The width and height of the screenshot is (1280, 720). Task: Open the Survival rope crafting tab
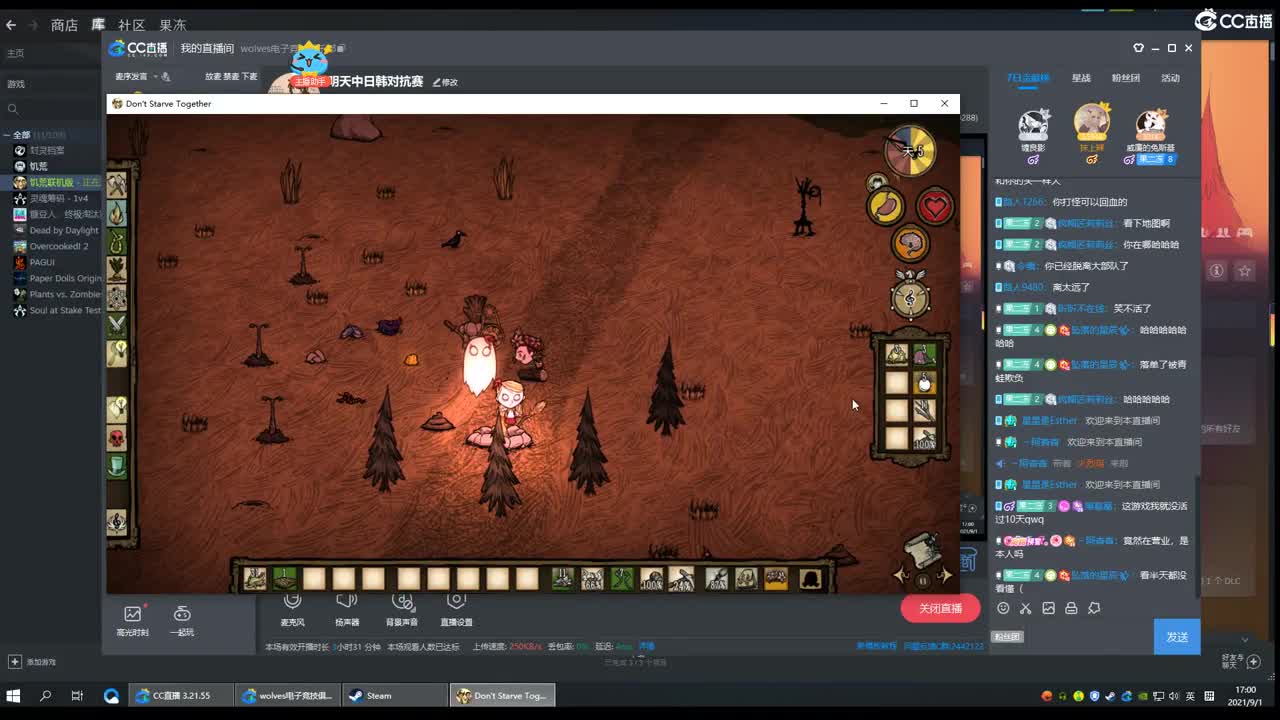tap(117, 242)
